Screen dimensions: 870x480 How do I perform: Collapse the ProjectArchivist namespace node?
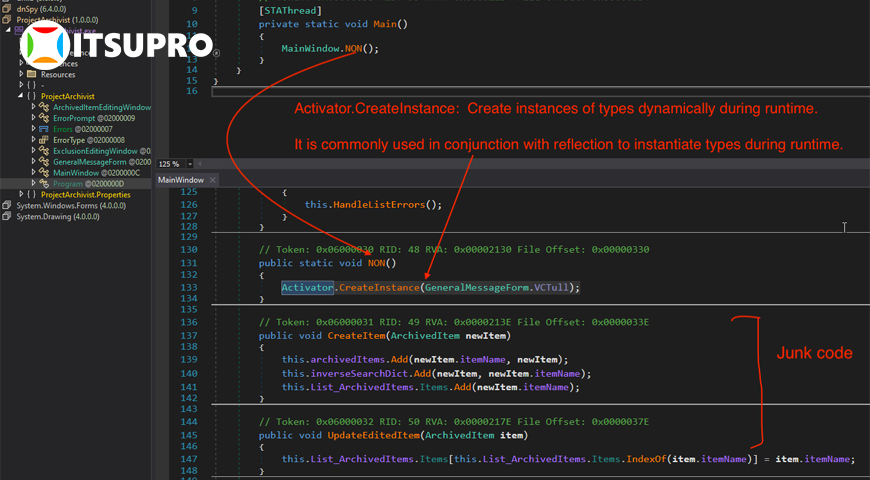[22, 96]
